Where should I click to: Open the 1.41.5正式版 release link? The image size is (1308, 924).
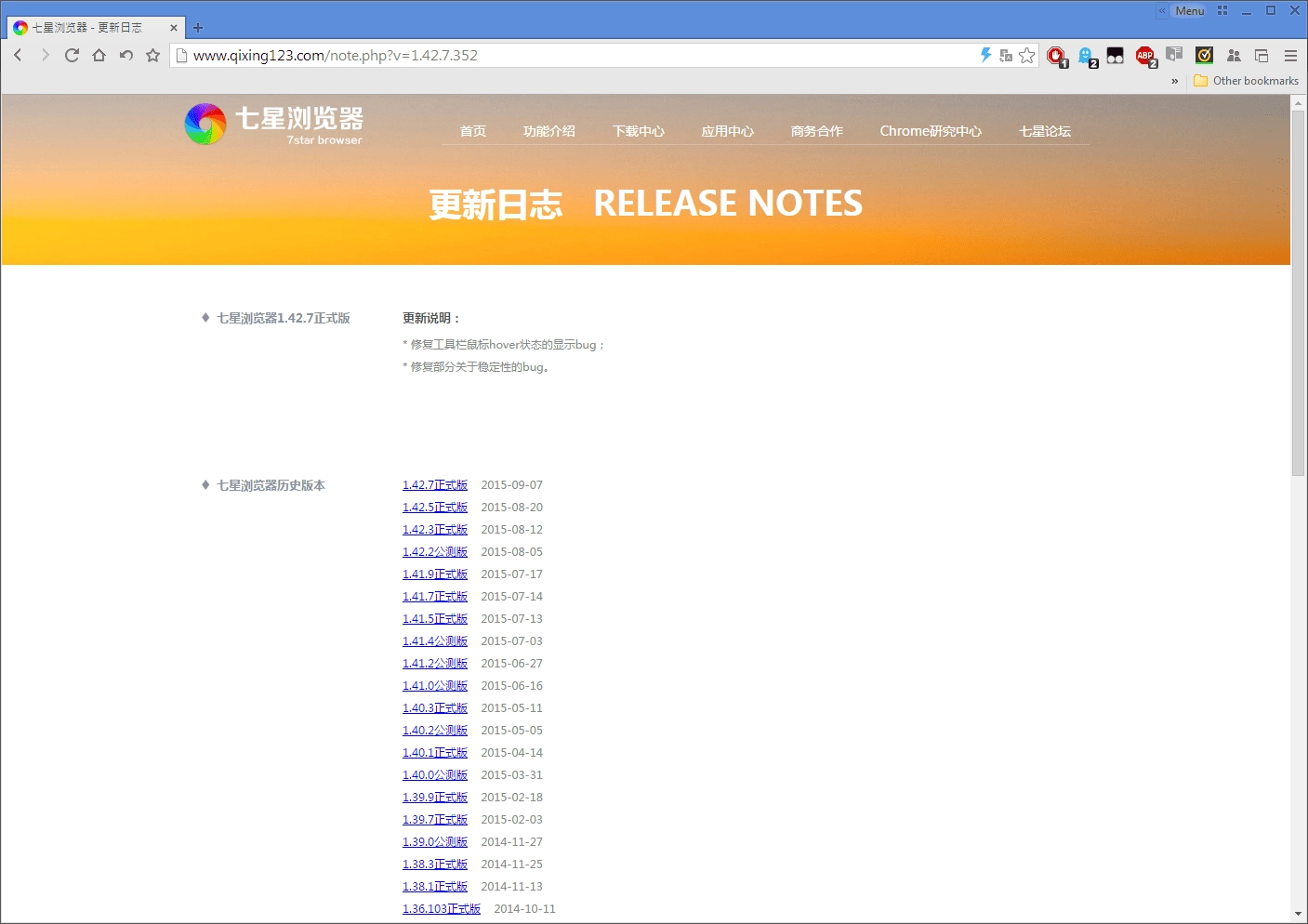coord(435,619)
